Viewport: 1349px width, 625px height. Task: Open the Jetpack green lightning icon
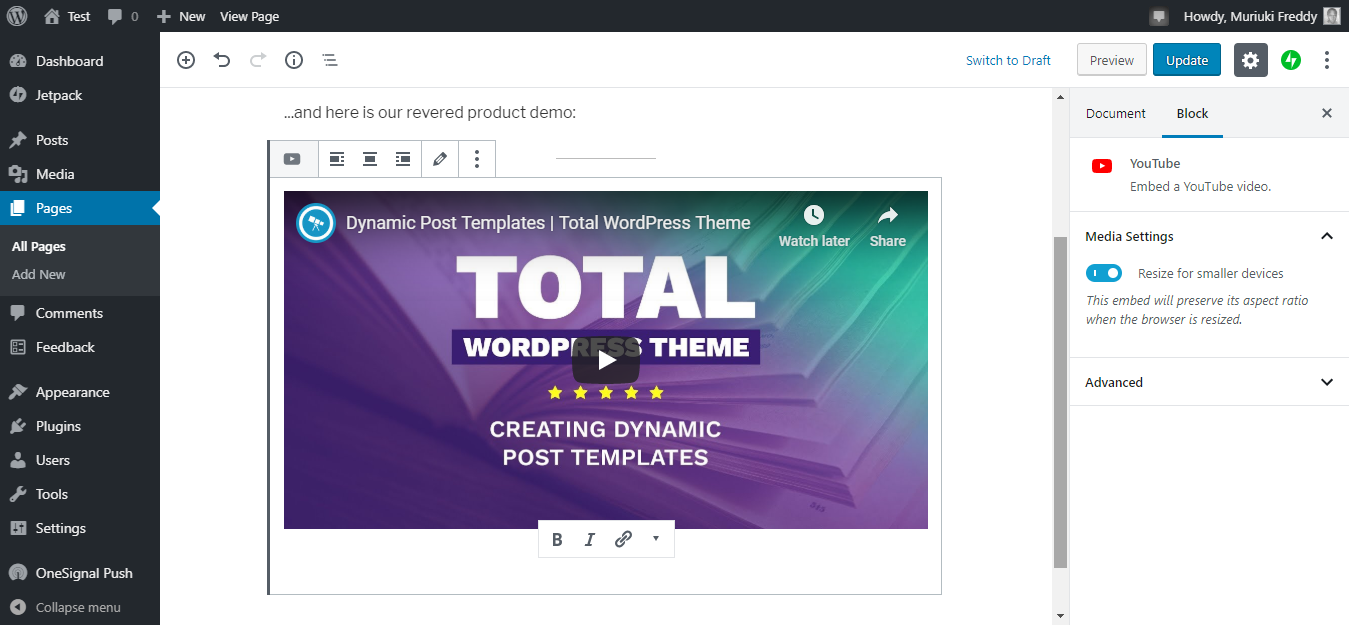click(x=1291, y=60)
